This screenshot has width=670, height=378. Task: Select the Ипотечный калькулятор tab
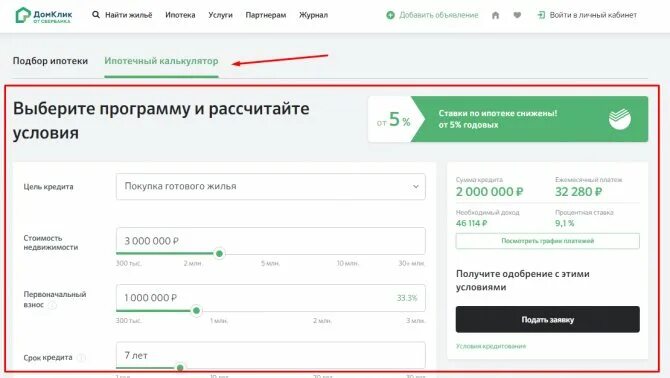(161, 61)
